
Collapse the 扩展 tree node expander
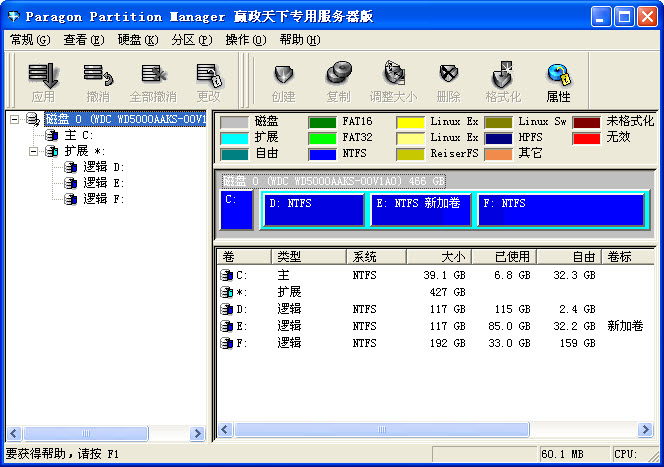click(33, 152)
